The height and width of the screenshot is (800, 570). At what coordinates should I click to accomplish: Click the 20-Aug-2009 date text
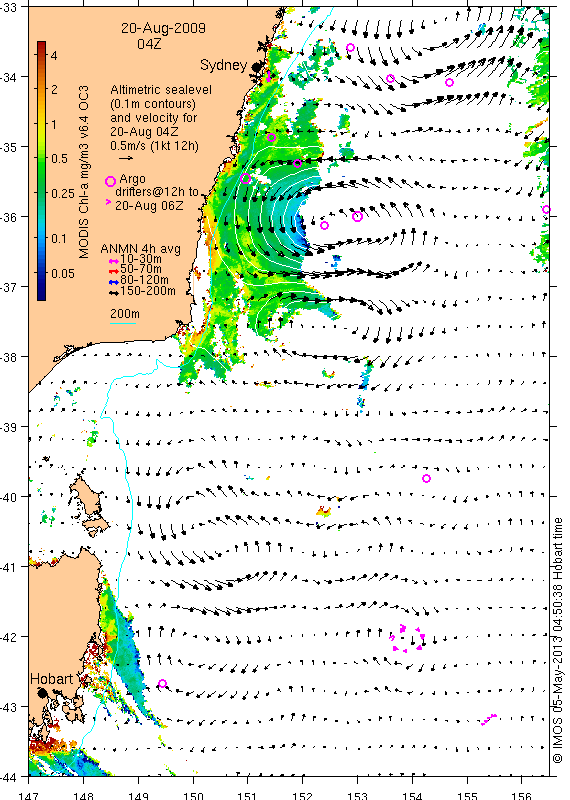pyautogui.click(x=163, y=28)
